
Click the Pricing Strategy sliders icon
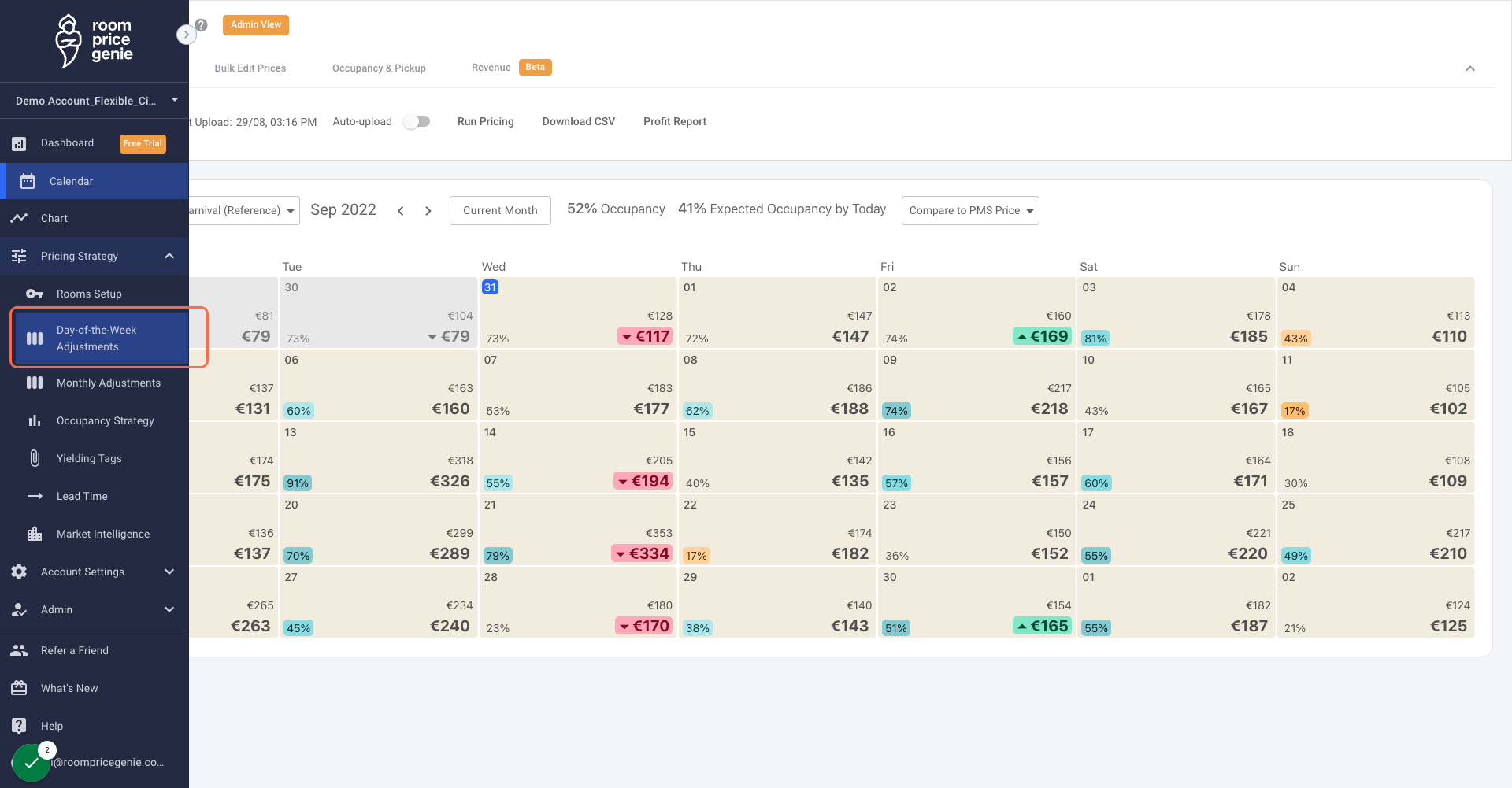[19, 256]
